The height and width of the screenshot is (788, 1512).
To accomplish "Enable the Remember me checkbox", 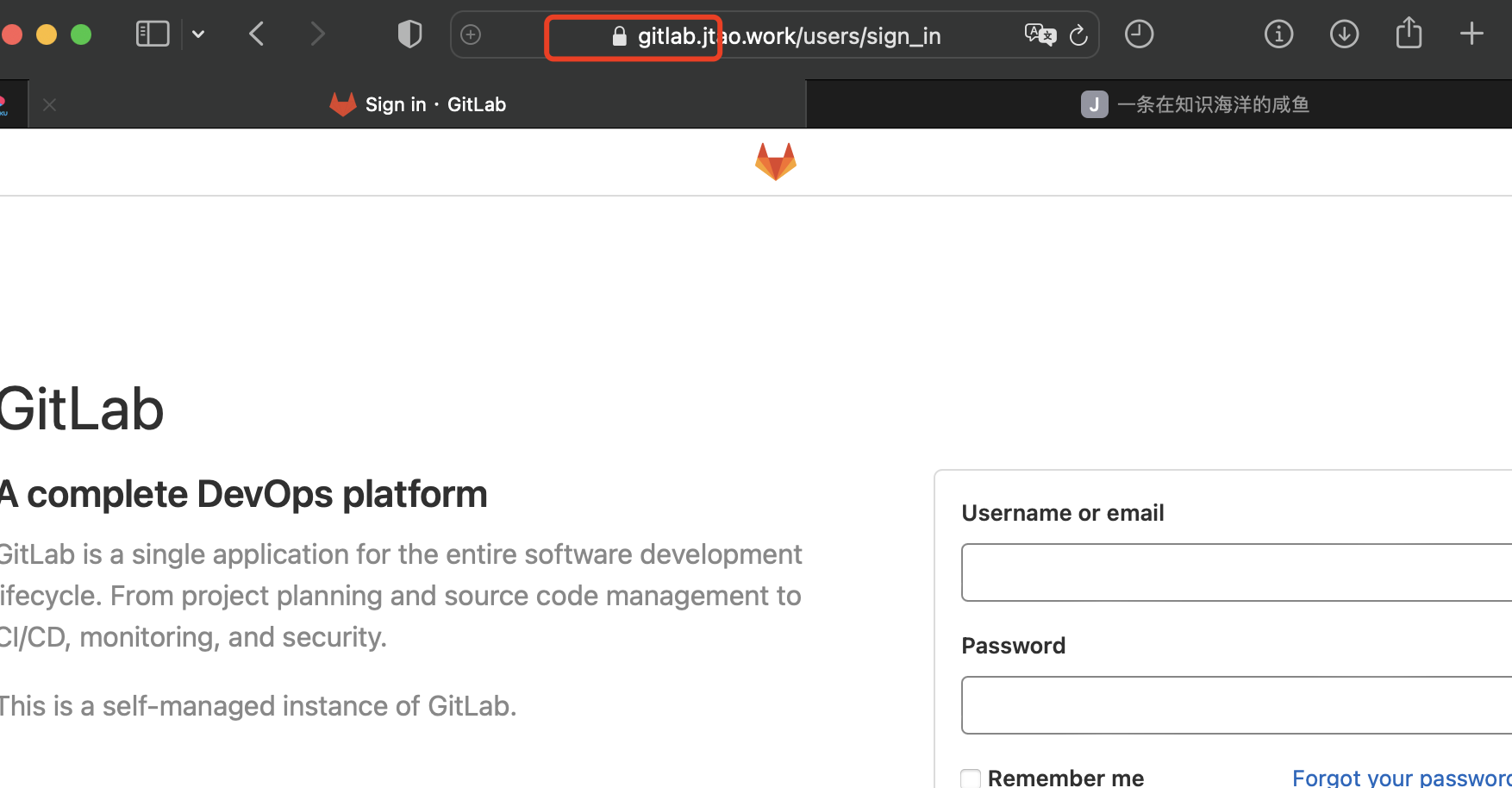I will (x=972, y=778).
